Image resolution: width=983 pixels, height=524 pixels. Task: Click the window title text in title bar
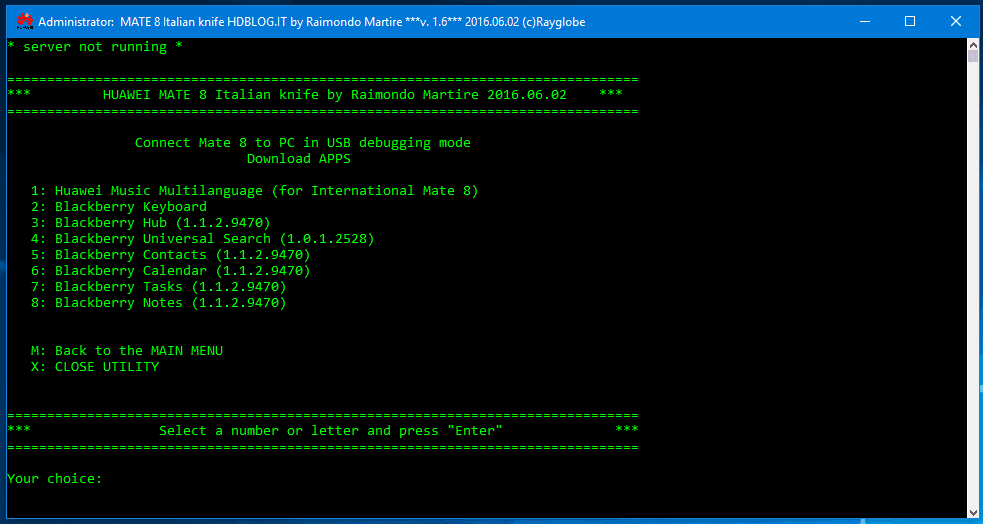312,22
